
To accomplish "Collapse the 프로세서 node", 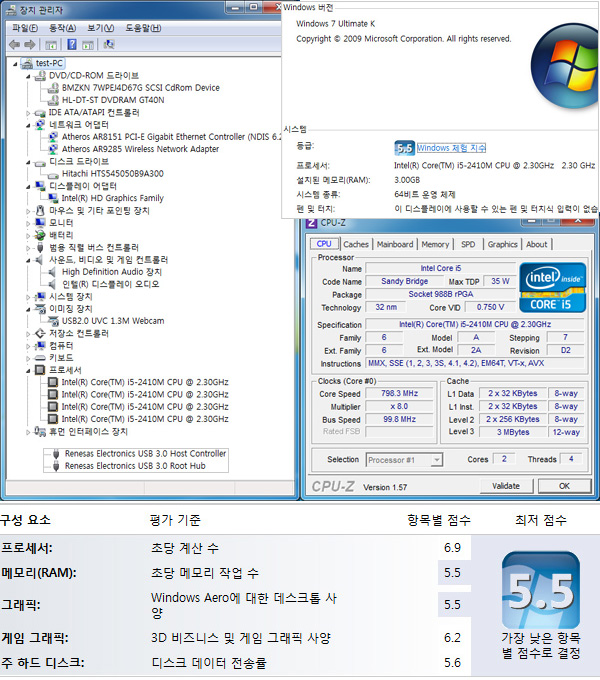I will 28,371.
